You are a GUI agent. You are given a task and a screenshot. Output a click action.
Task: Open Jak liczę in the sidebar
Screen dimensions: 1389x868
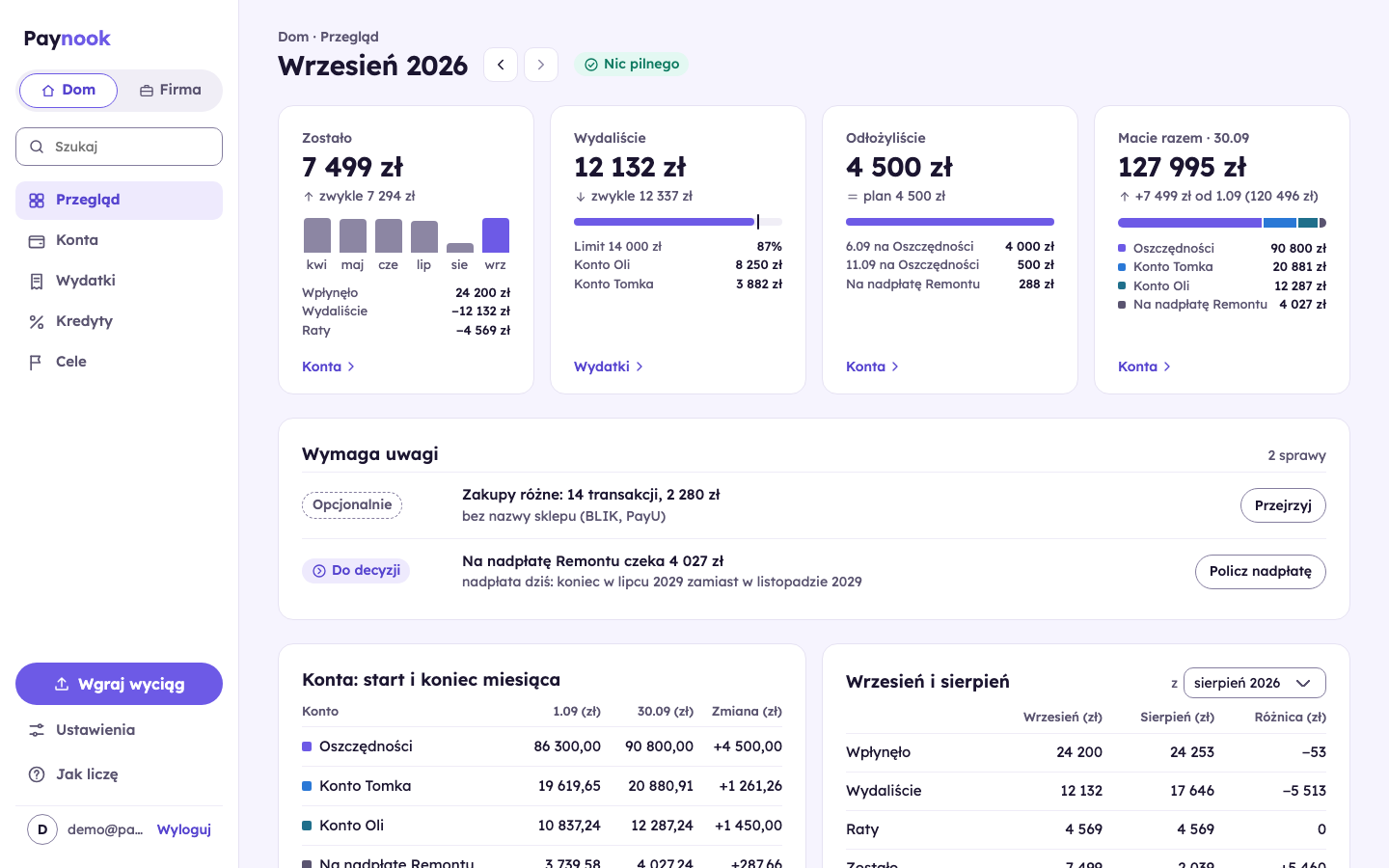119,774
